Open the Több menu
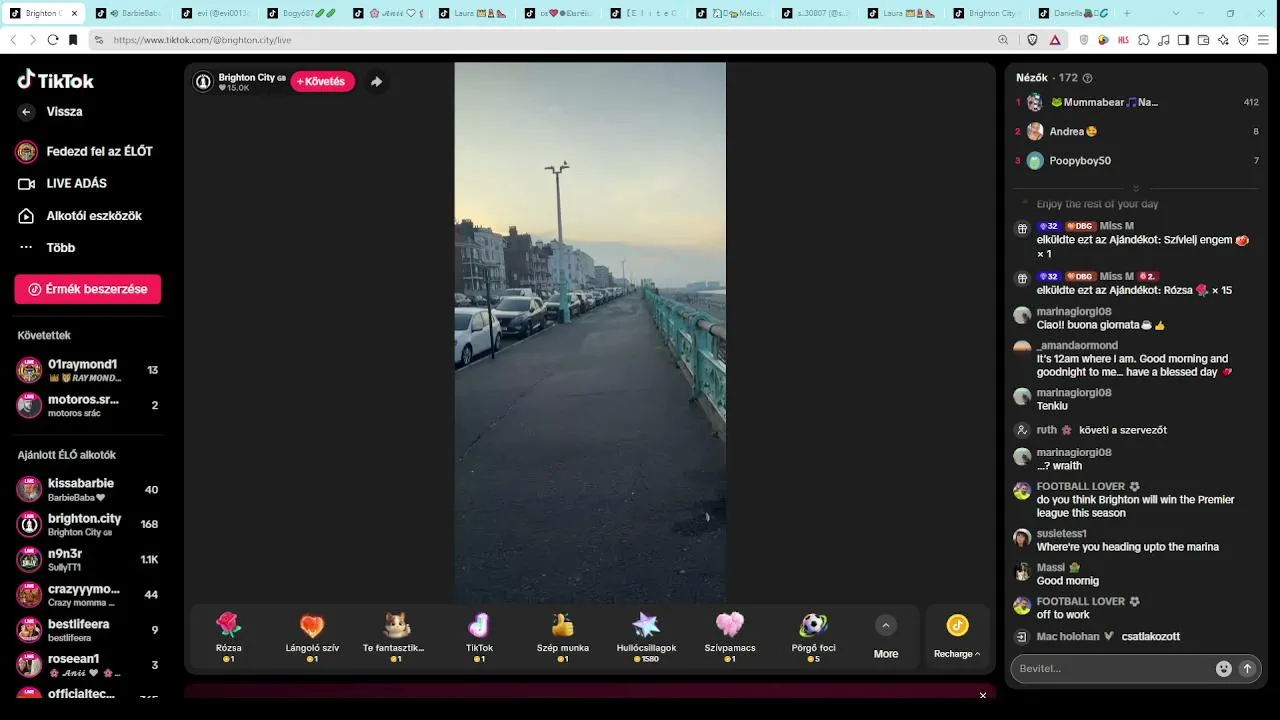1280x720 pixels. 47,248
